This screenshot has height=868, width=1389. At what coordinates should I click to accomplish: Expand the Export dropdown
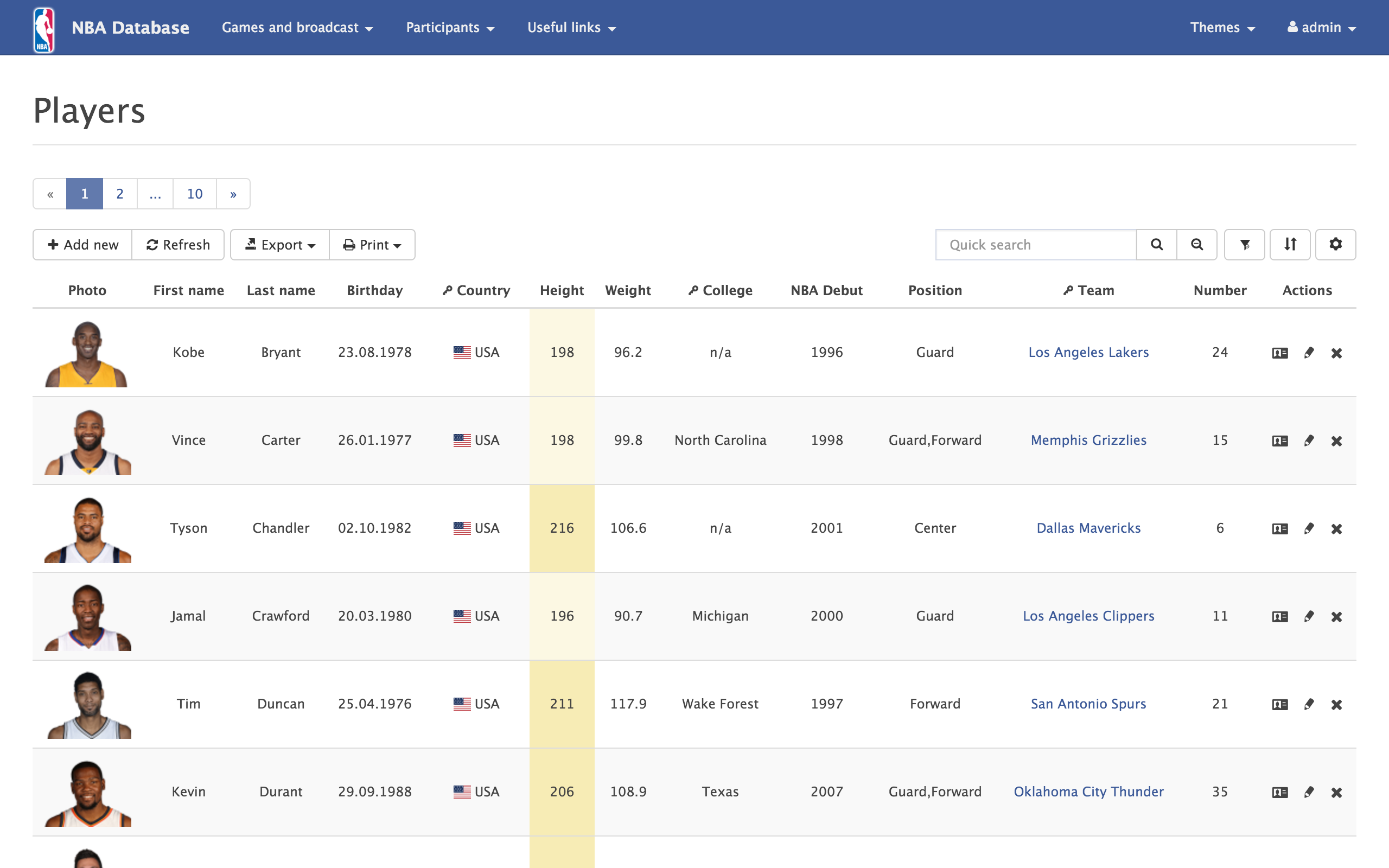coord(279,245)
